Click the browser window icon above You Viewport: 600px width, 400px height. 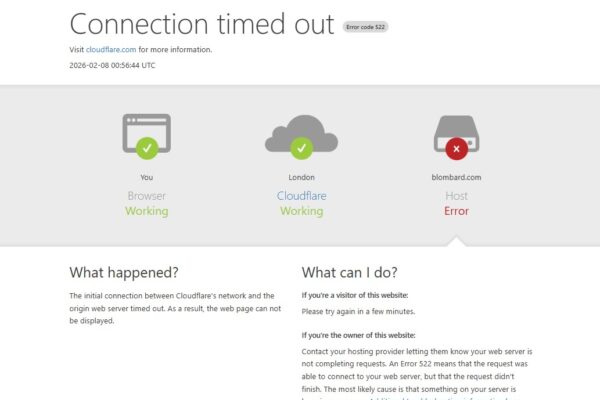[x=146, y=131]
